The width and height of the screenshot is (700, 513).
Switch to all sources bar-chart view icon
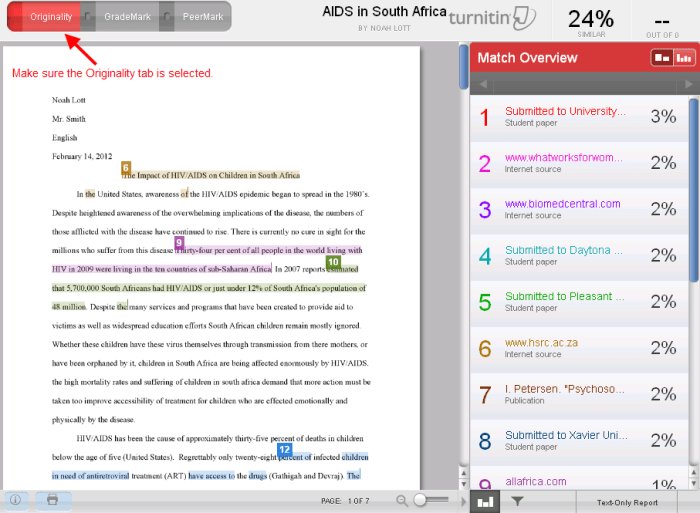point(684,58)
